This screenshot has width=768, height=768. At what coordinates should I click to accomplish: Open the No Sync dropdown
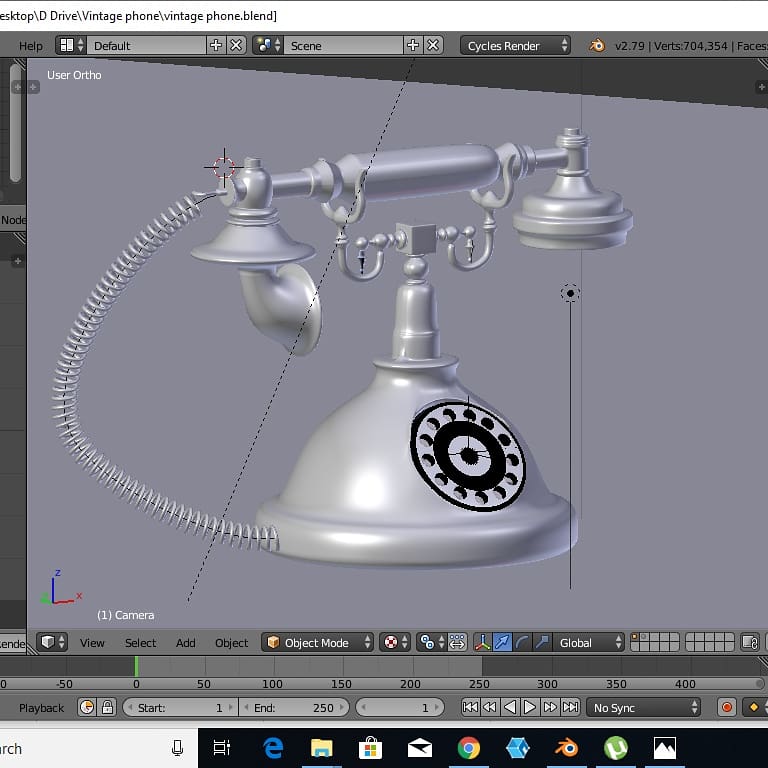click(644, 707)
